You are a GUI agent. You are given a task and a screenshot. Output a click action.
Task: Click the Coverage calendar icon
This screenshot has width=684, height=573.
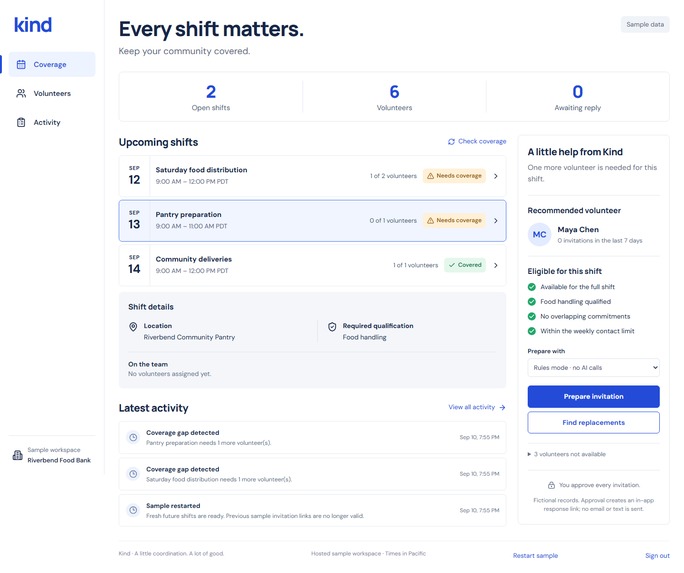[x=21, y=65]
